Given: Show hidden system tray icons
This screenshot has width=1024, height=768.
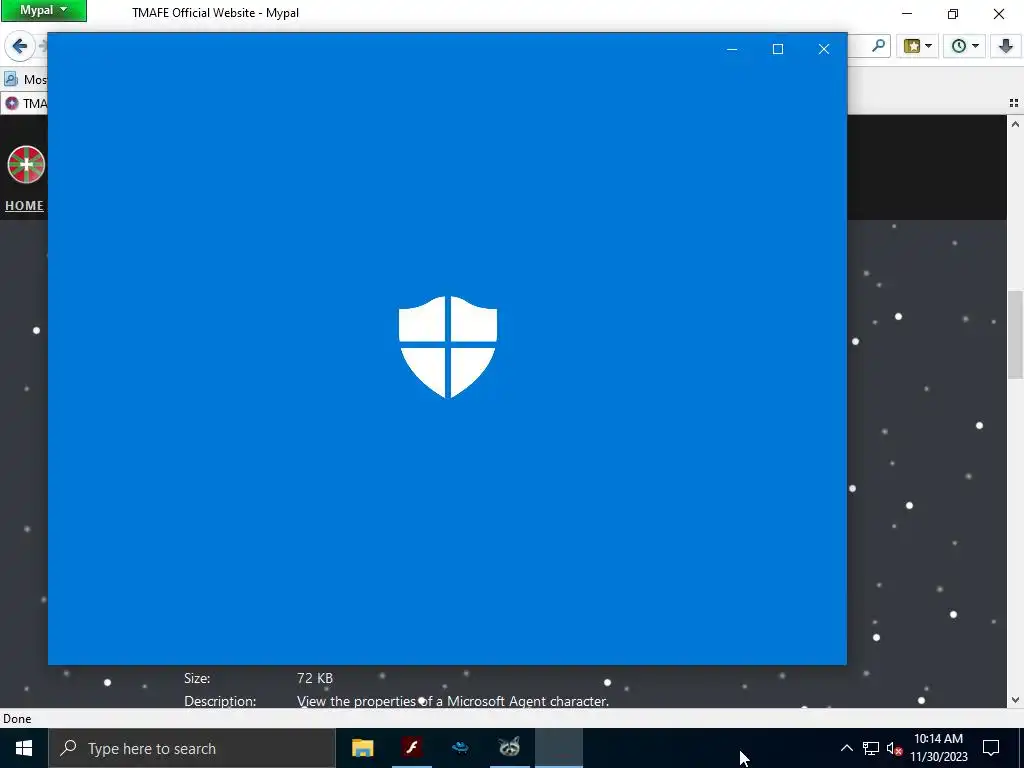Looking at the screenshot, I should 846,748.
